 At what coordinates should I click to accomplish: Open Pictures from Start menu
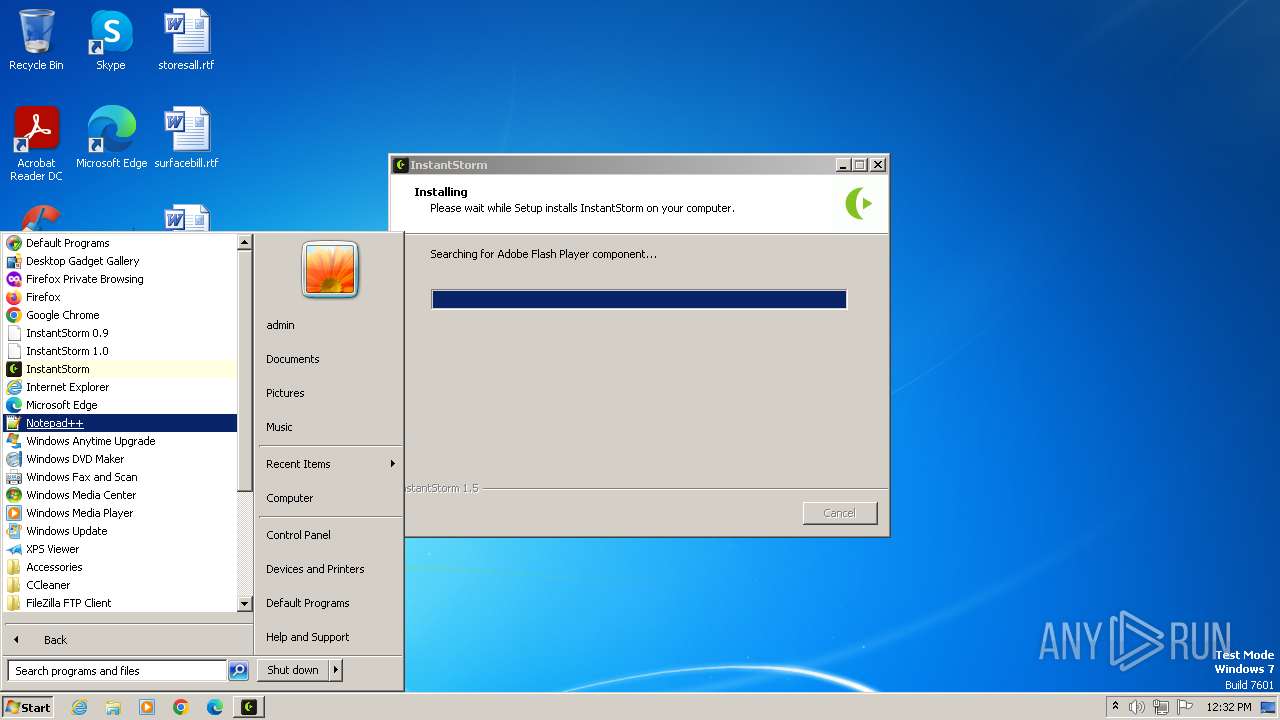click(330, 393)
